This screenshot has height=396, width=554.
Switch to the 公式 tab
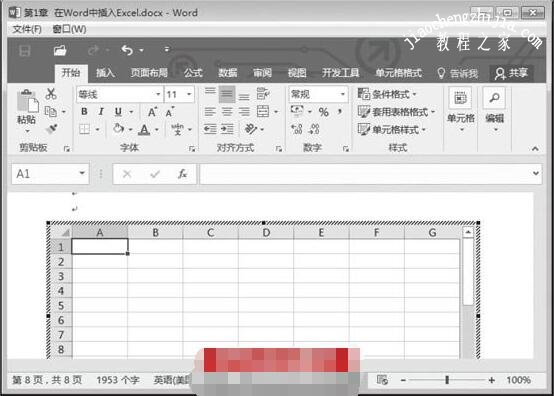pos(193,73)
